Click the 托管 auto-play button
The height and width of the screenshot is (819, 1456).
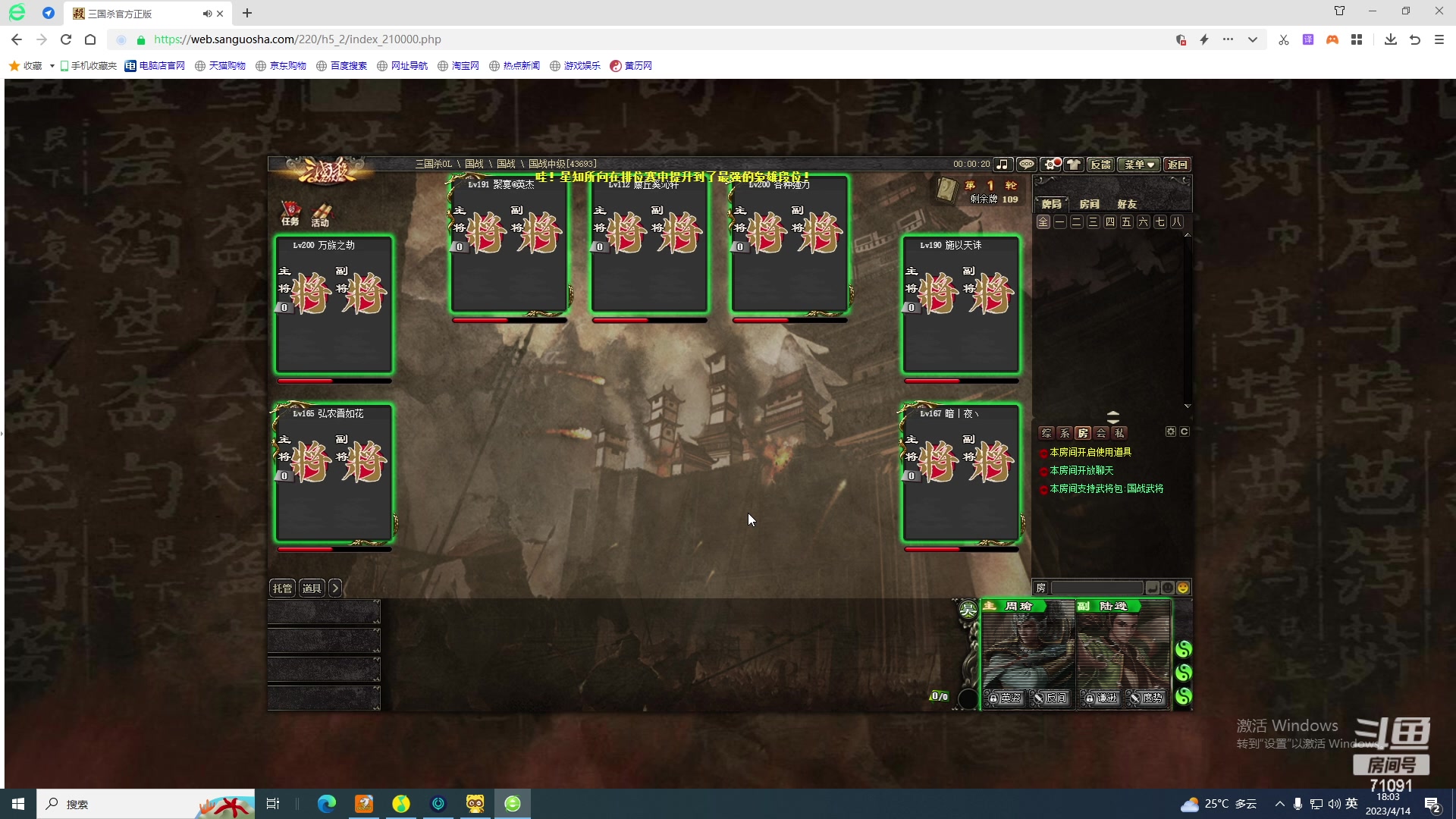282,588
